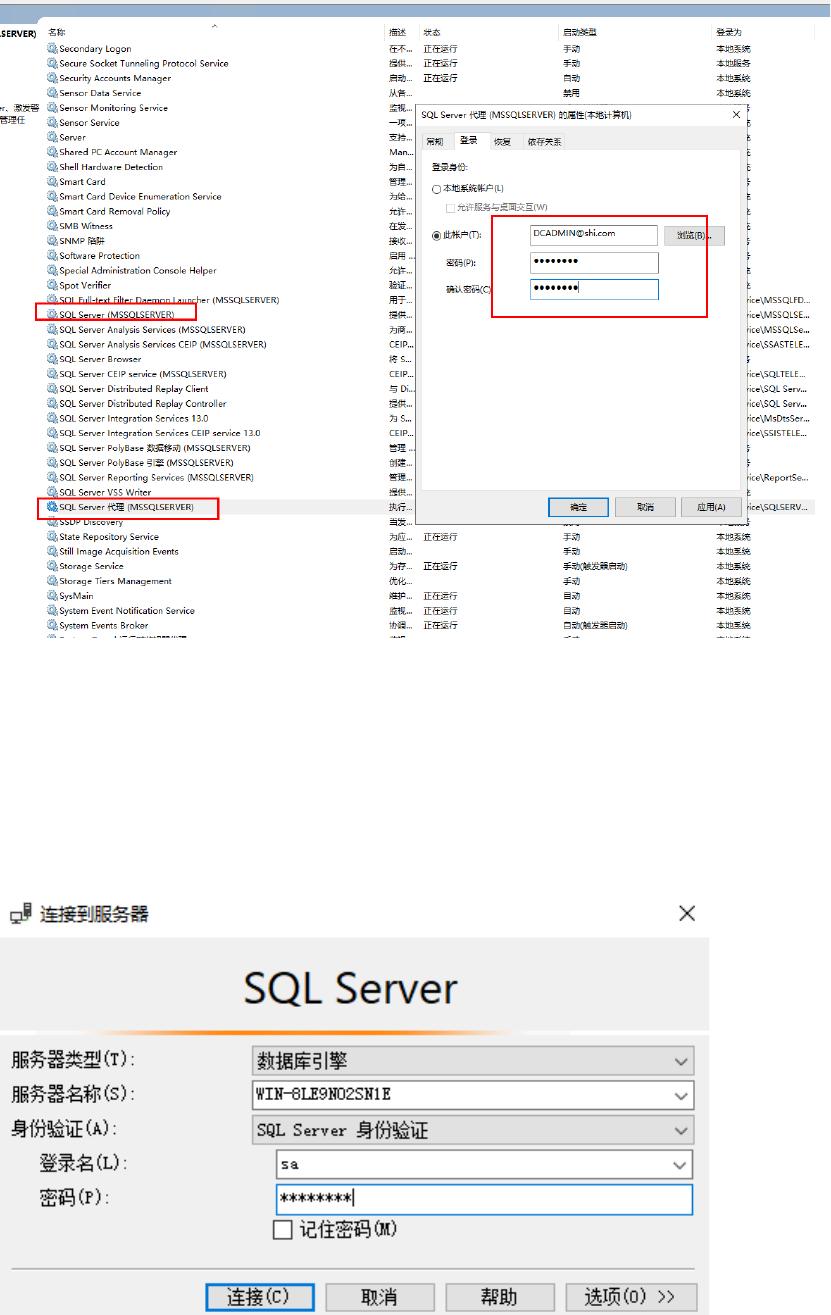The height and width of the screenshot is (1315, 831).
Task: Click the gear icon of SQL Server VSS Writer
Action: coord(52,492)
